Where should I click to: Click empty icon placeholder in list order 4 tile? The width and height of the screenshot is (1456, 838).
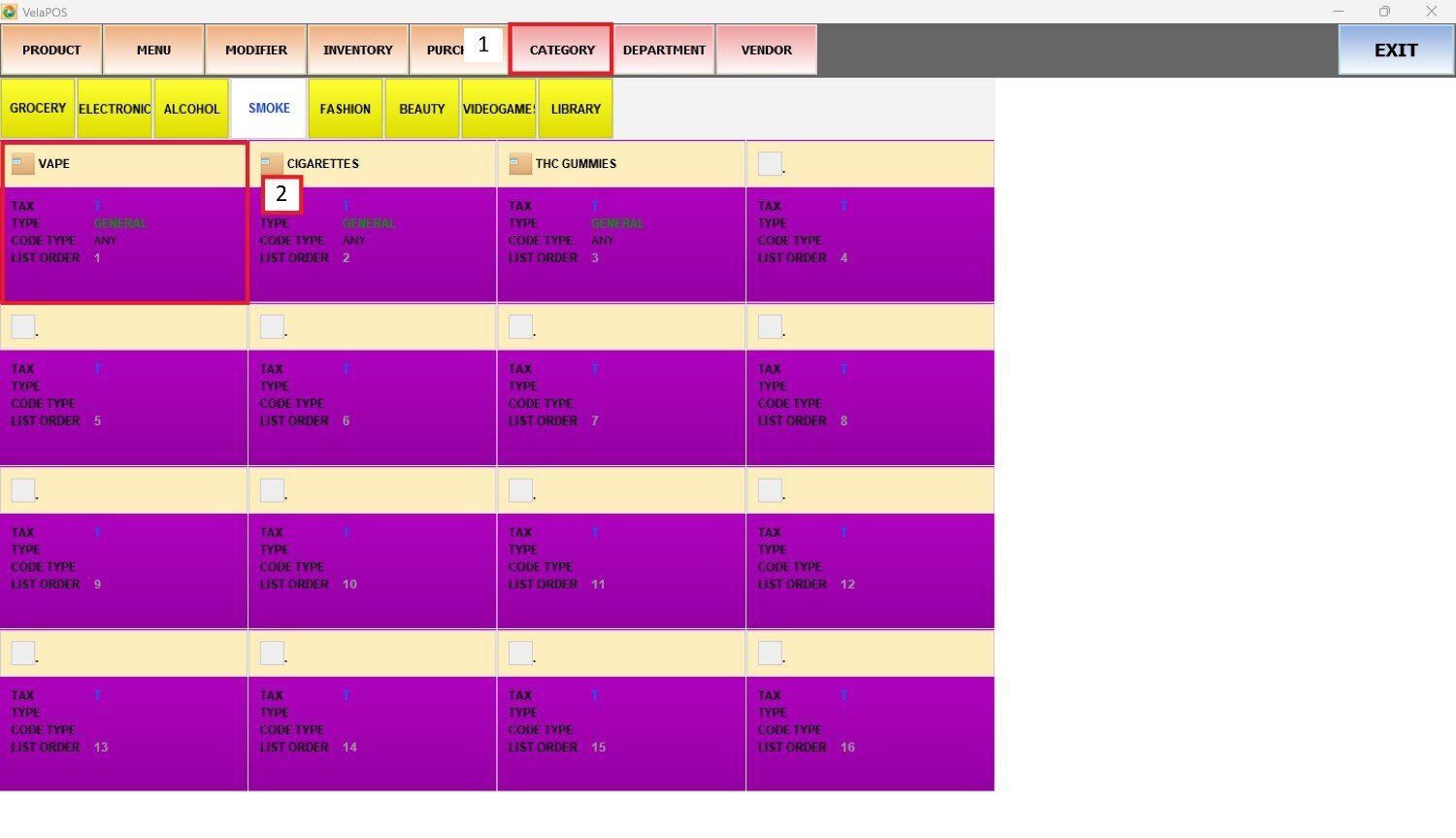(x=770, y=164)
